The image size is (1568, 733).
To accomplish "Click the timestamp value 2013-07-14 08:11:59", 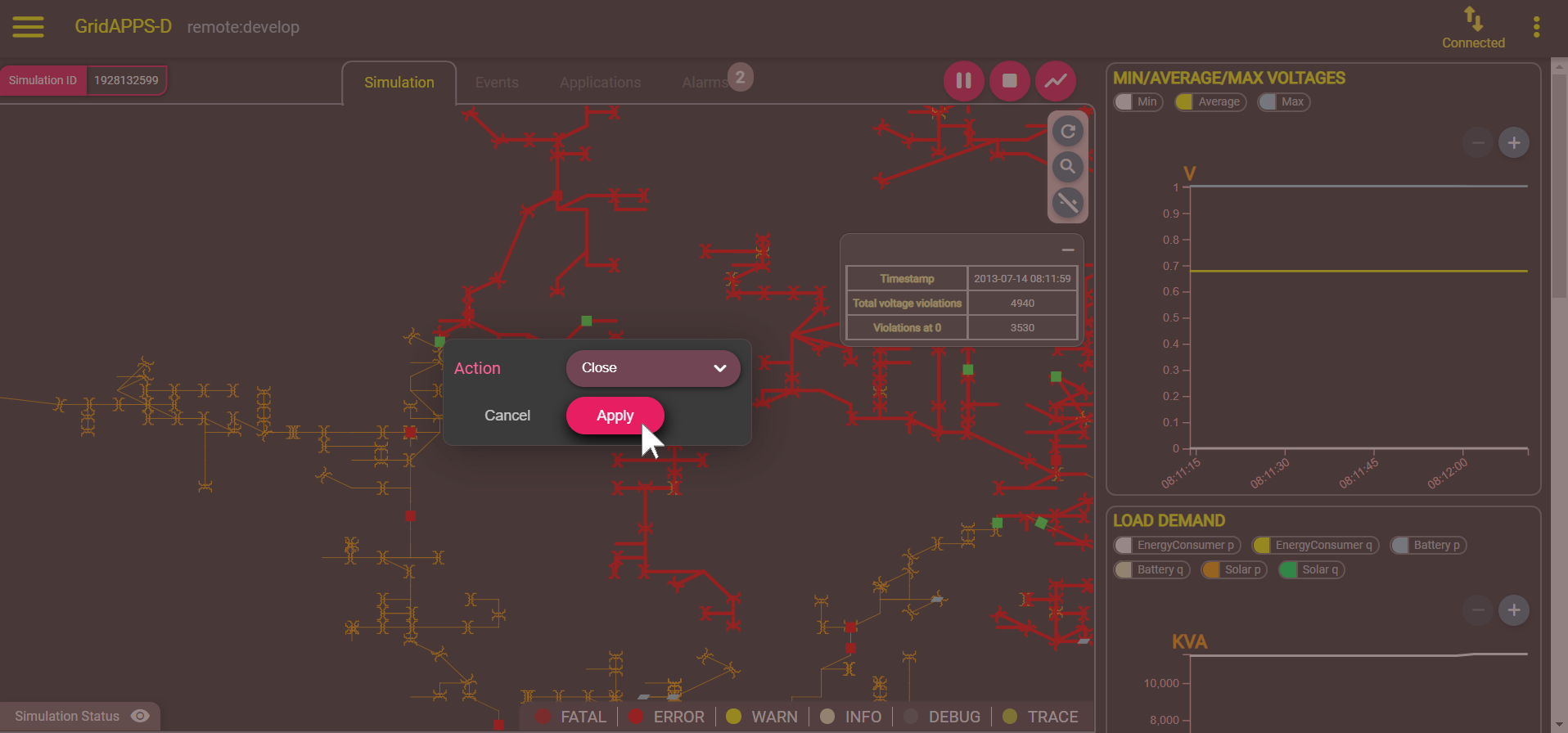I will pyautogui.click(x=1022, y=279).
